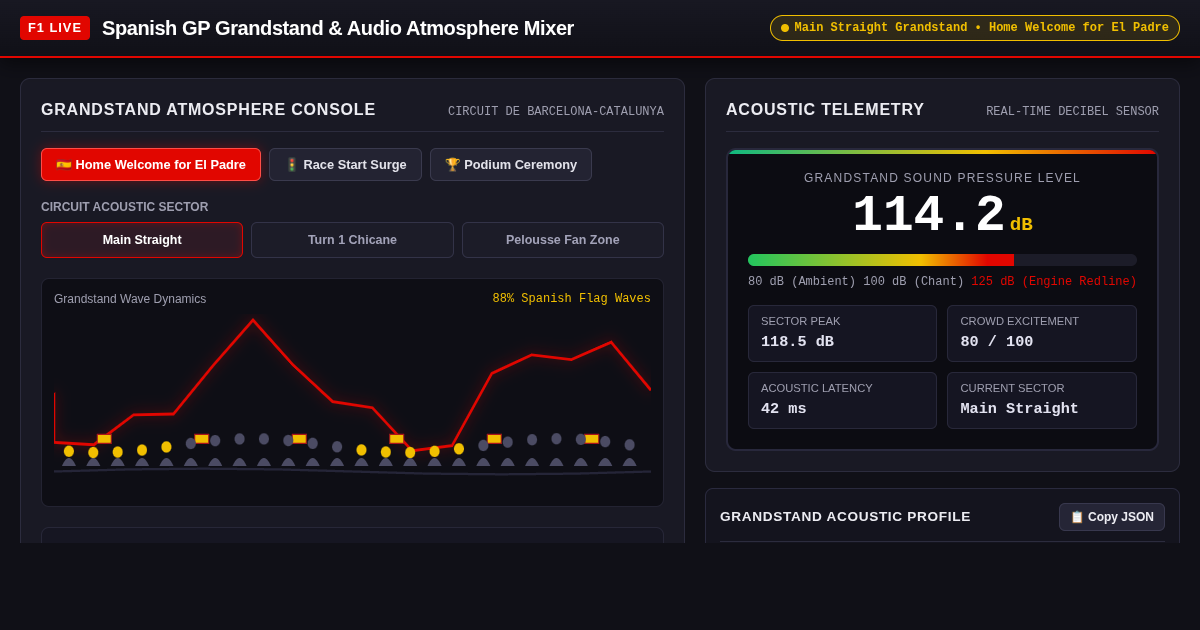Image resolution: width=1200 pixels, height=630 pixels.
Task: Click the Circuit Acoustic Sector label
Action: click(x=125, y=207)
